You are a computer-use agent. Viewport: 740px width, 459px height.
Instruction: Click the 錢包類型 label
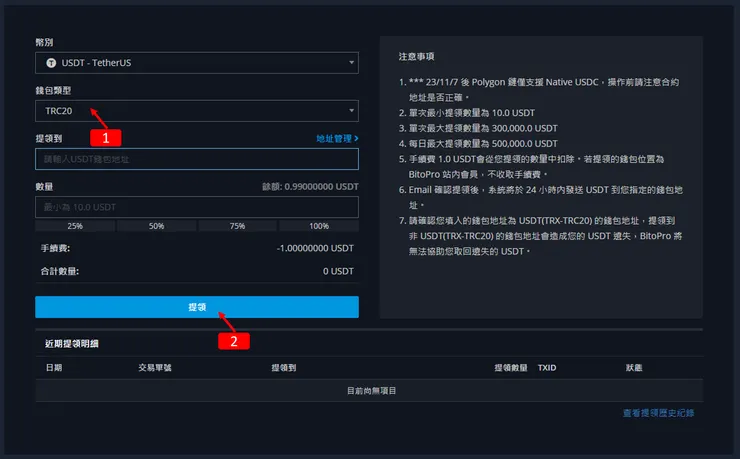[53, 90]
